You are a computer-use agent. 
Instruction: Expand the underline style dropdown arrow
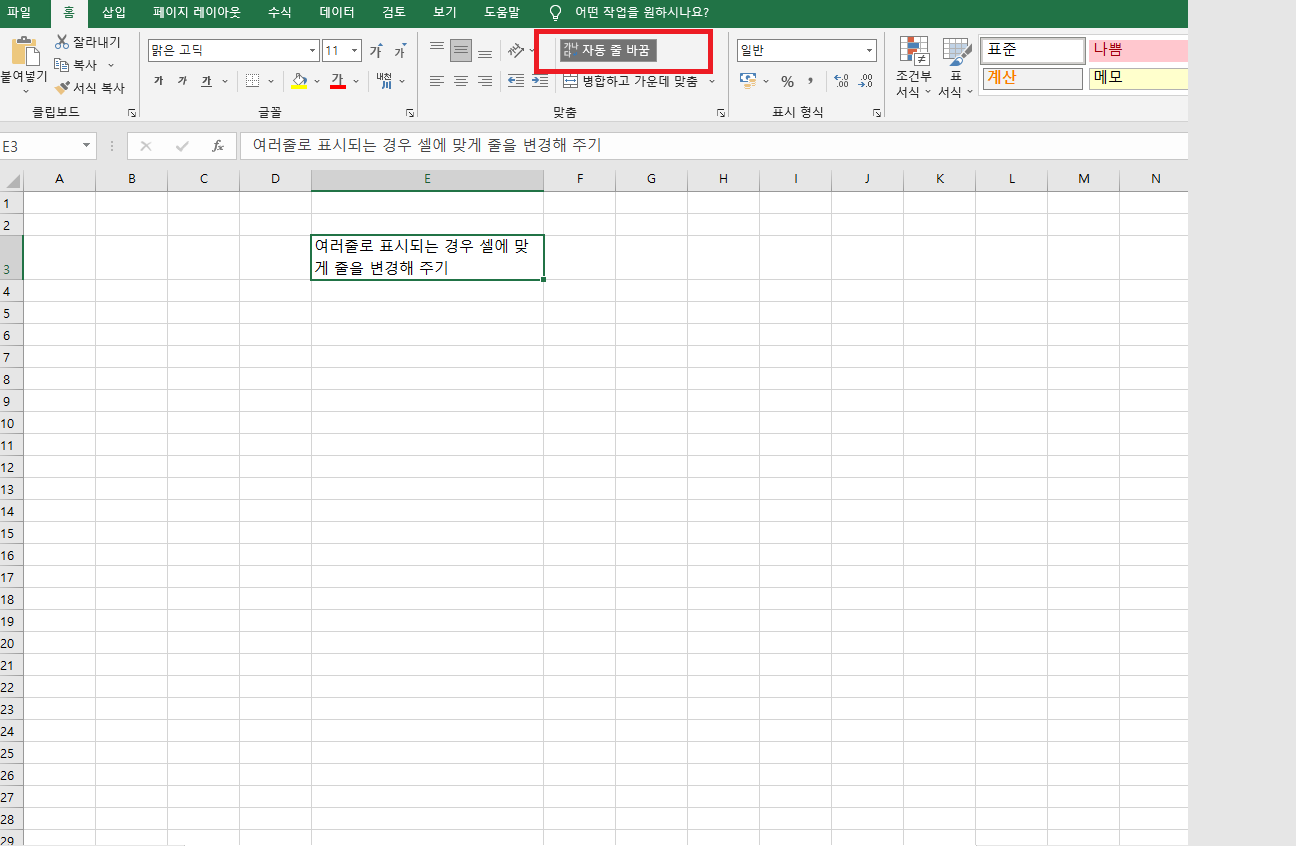pyautogui.click(x=225, y=81)
